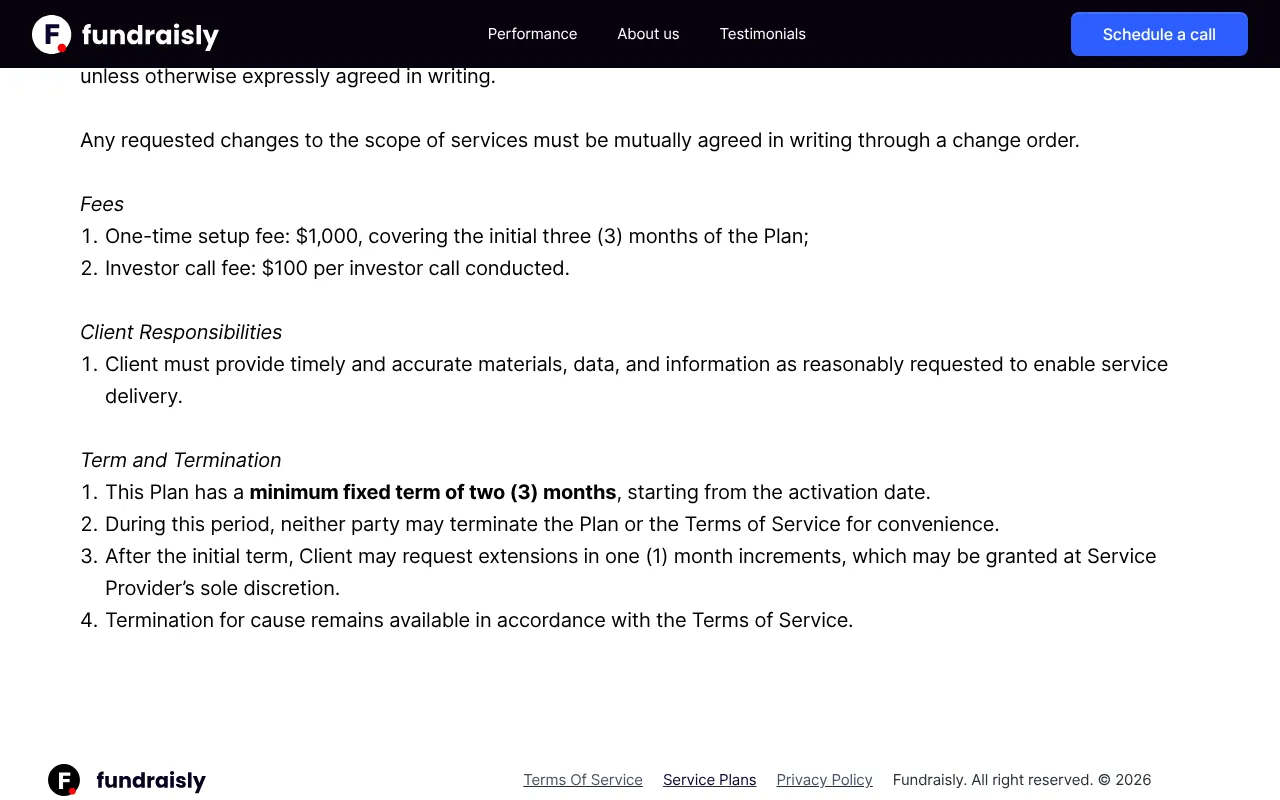Click 'Fundraisly. All right reserved. © 2026' text
This screenshot has width=1280, height=800.
tap(1022, 780)
